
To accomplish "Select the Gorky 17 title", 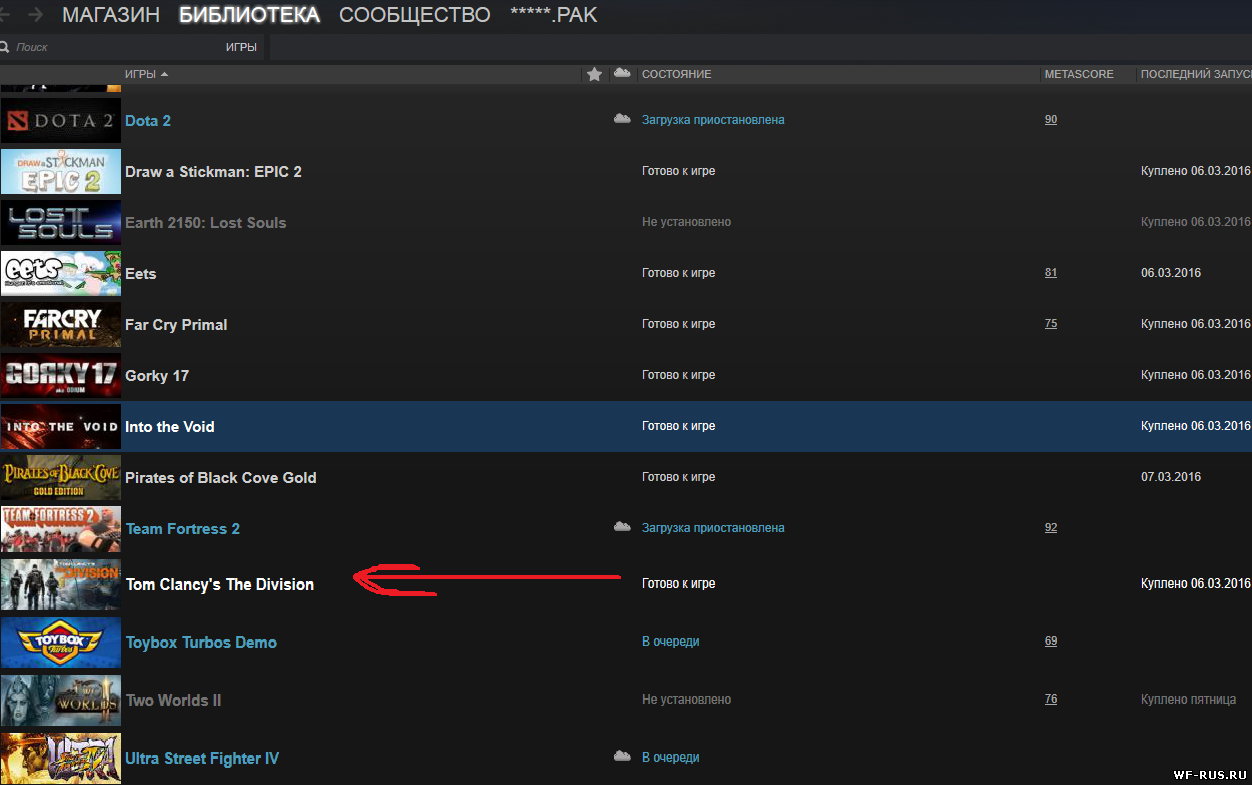I will click(157, 375).
